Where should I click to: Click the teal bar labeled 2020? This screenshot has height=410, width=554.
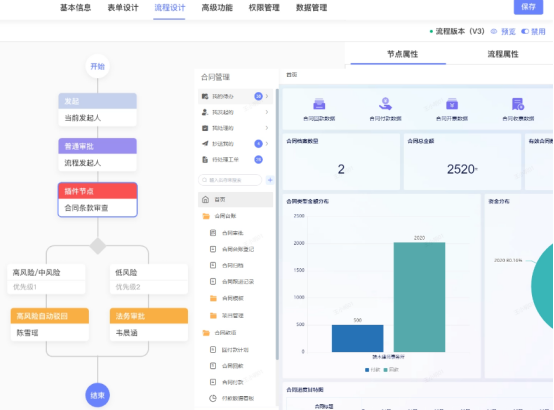coord(419,297)
